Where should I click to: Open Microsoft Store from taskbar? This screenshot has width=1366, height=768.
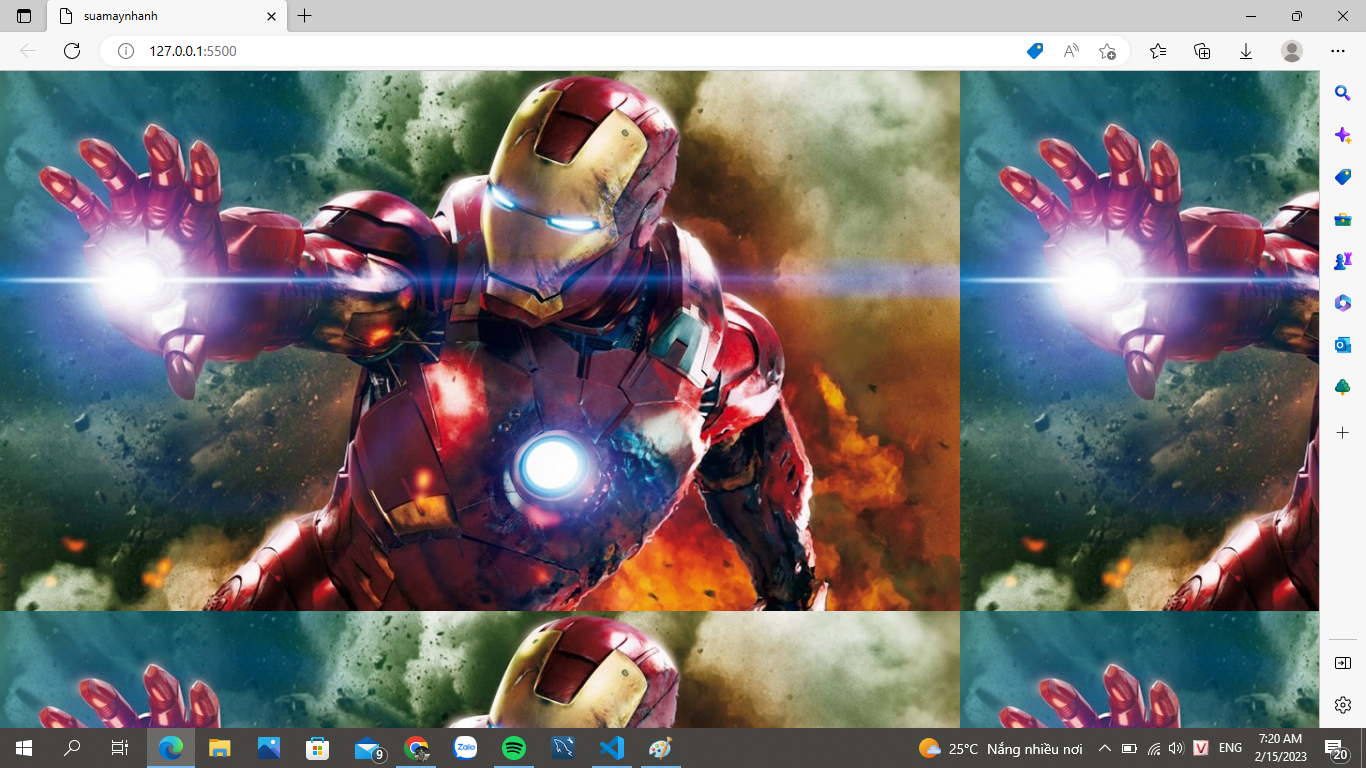(x=317, y=748)
